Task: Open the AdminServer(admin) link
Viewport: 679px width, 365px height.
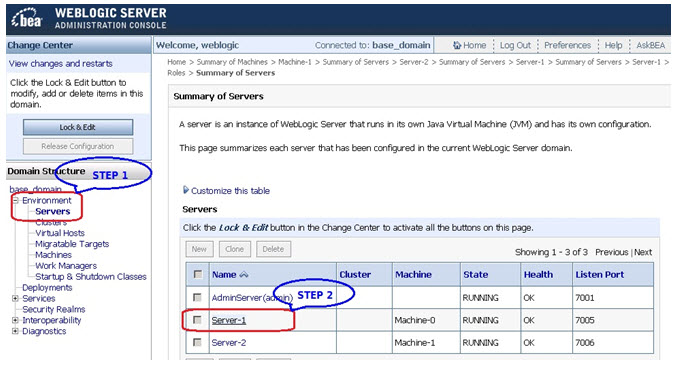Action: pyautogui.click(x=252, y=298)
